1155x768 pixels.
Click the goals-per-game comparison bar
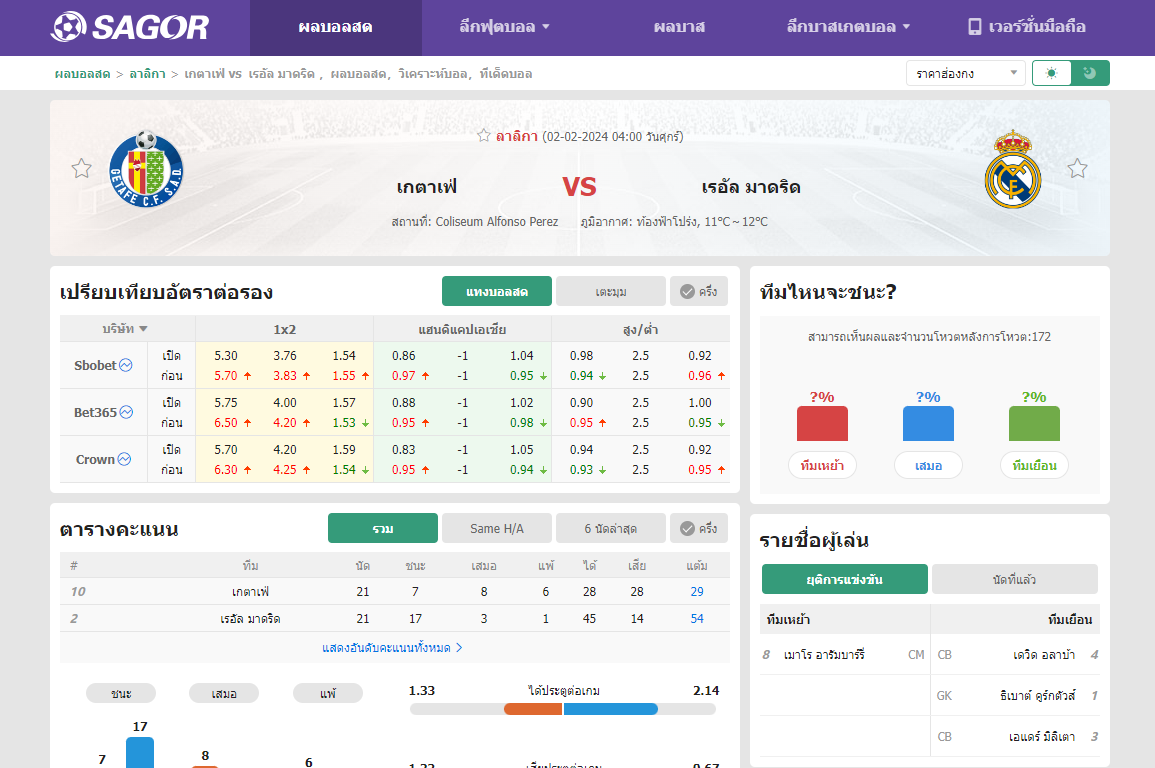pos(563,709)
